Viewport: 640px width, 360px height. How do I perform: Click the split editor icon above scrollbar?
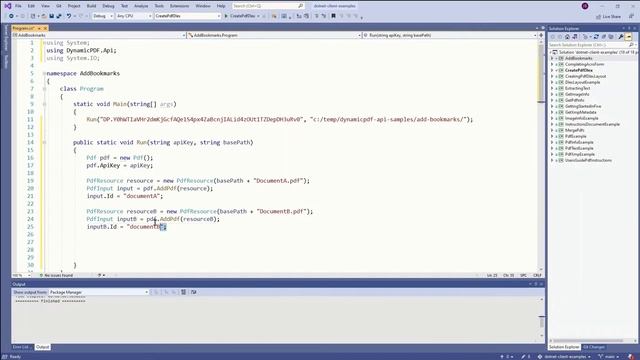click(541, 36)
